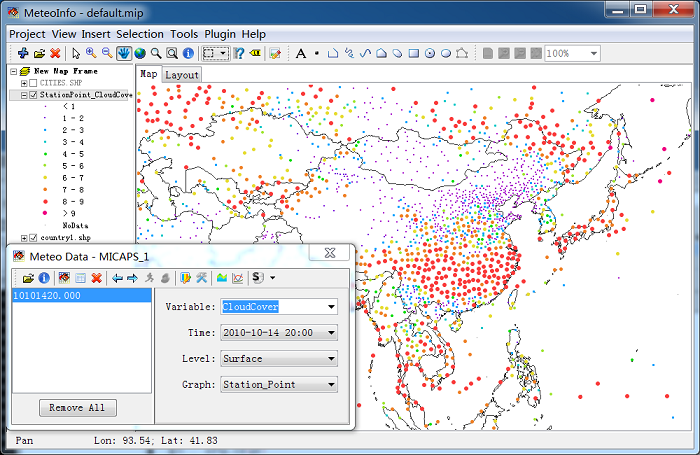Select the NoData legend entry
This screenshot has width=700, height=455.
point(75,225)
